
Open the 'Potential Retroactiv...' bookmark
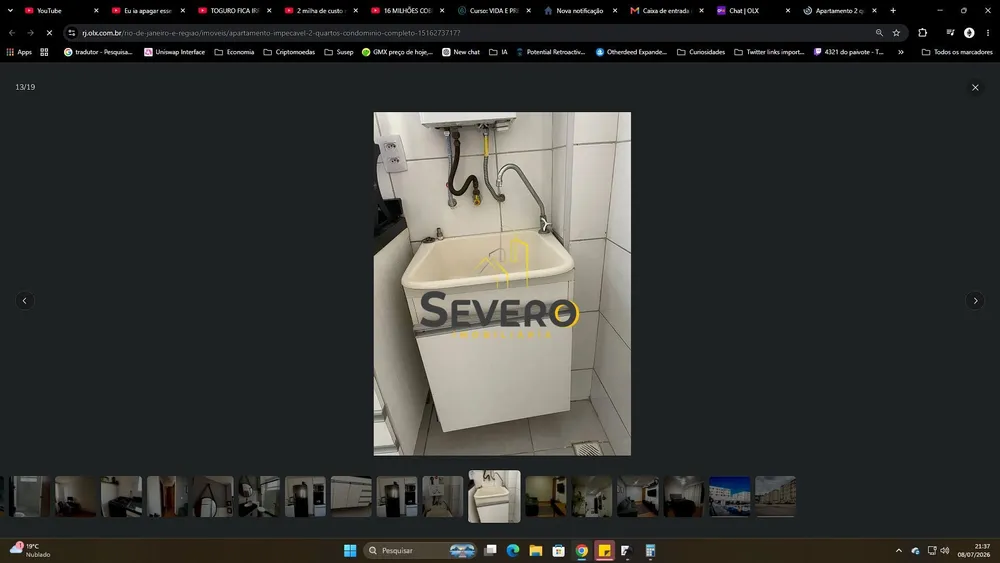coord(551,52)
